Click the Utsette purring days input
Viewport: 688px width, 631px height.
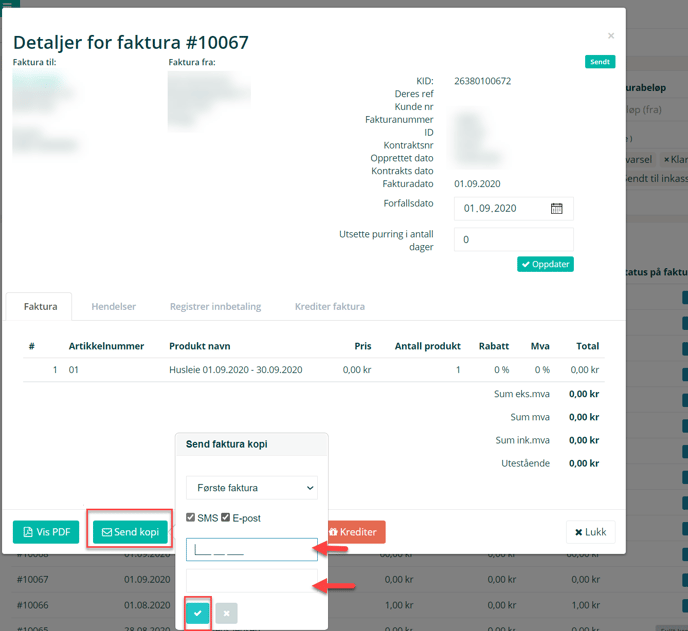tap(513, 239)
